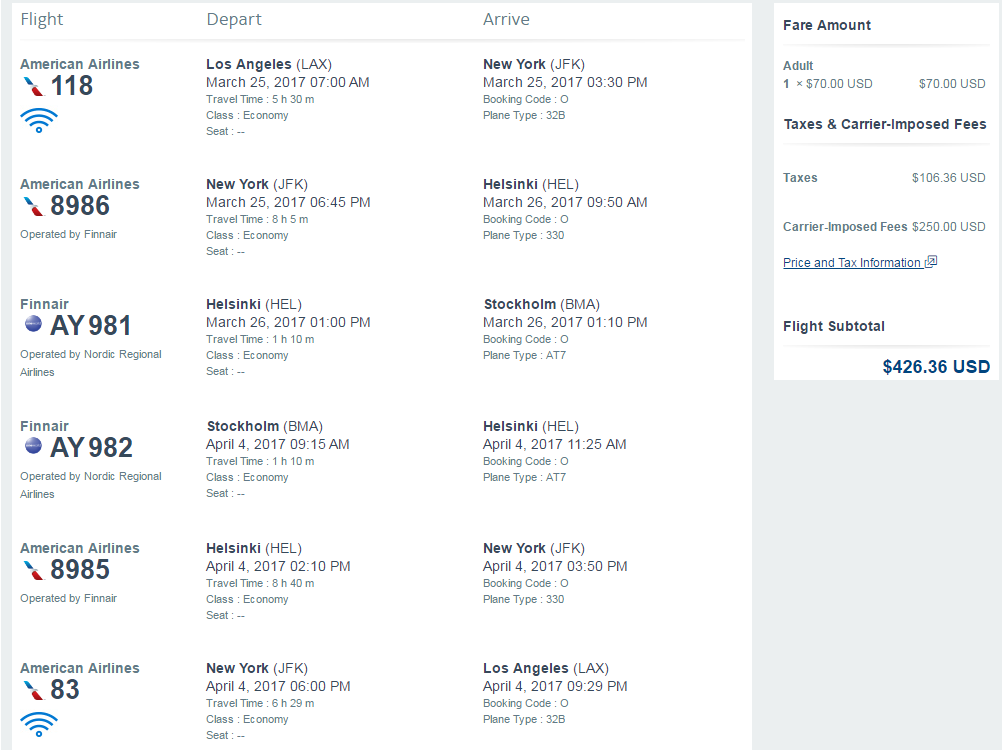Click the adult fare 1 × $70.00 USD
This screenshot has height=750, width=1002.
point(828,84)
